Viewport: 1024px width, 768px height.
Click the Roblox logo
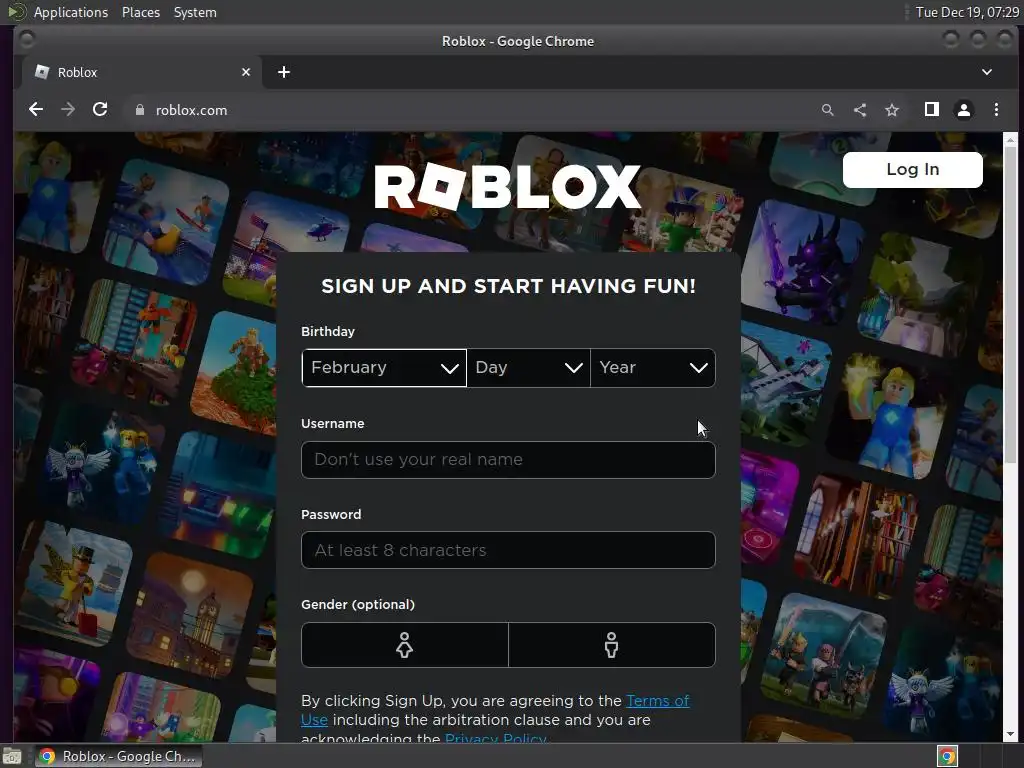507,187
